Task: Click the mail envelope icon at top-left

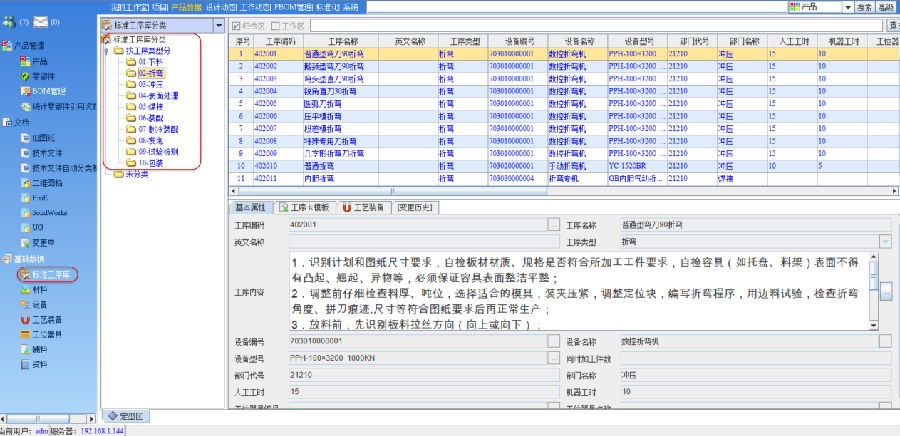Action: tap(40, 21)
